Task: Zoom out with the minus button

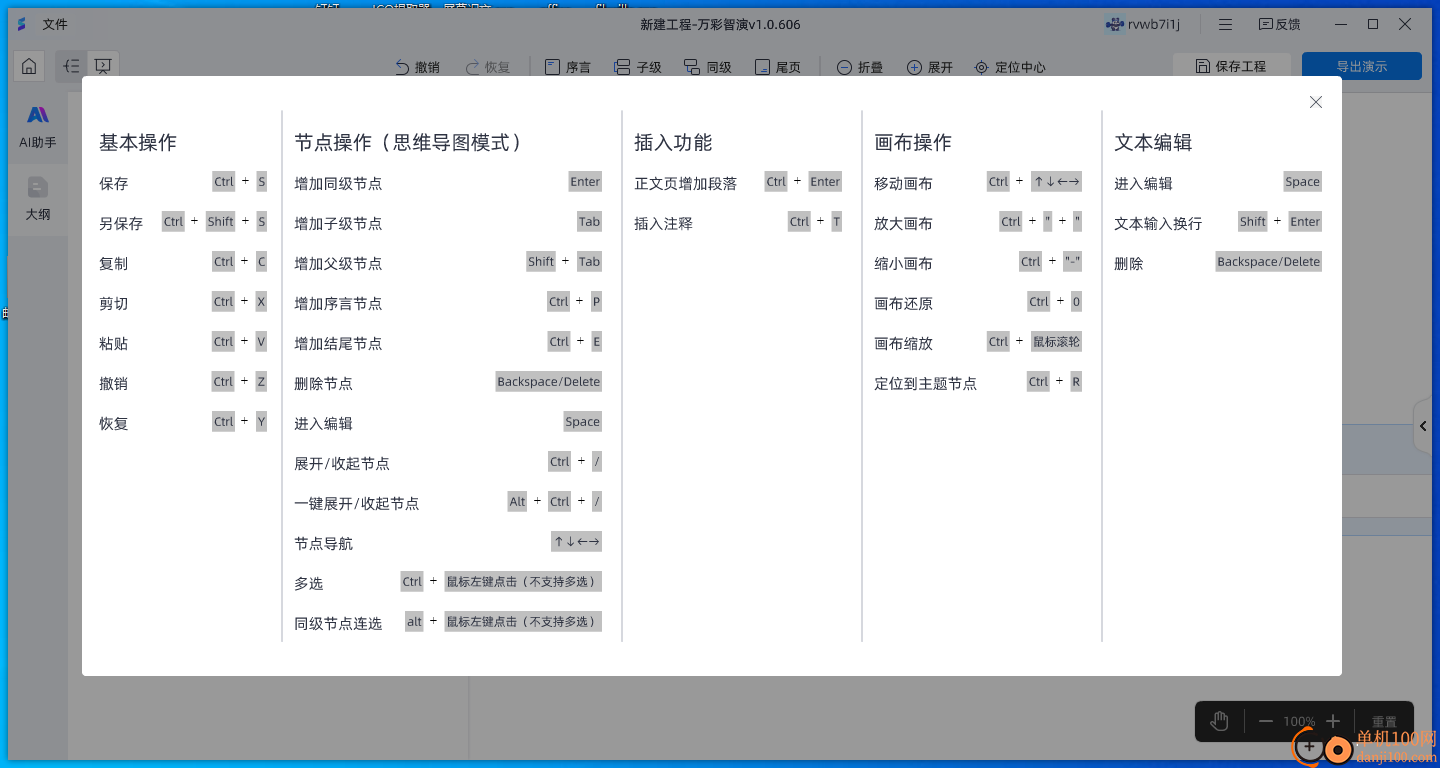Action: point(1265,721)
